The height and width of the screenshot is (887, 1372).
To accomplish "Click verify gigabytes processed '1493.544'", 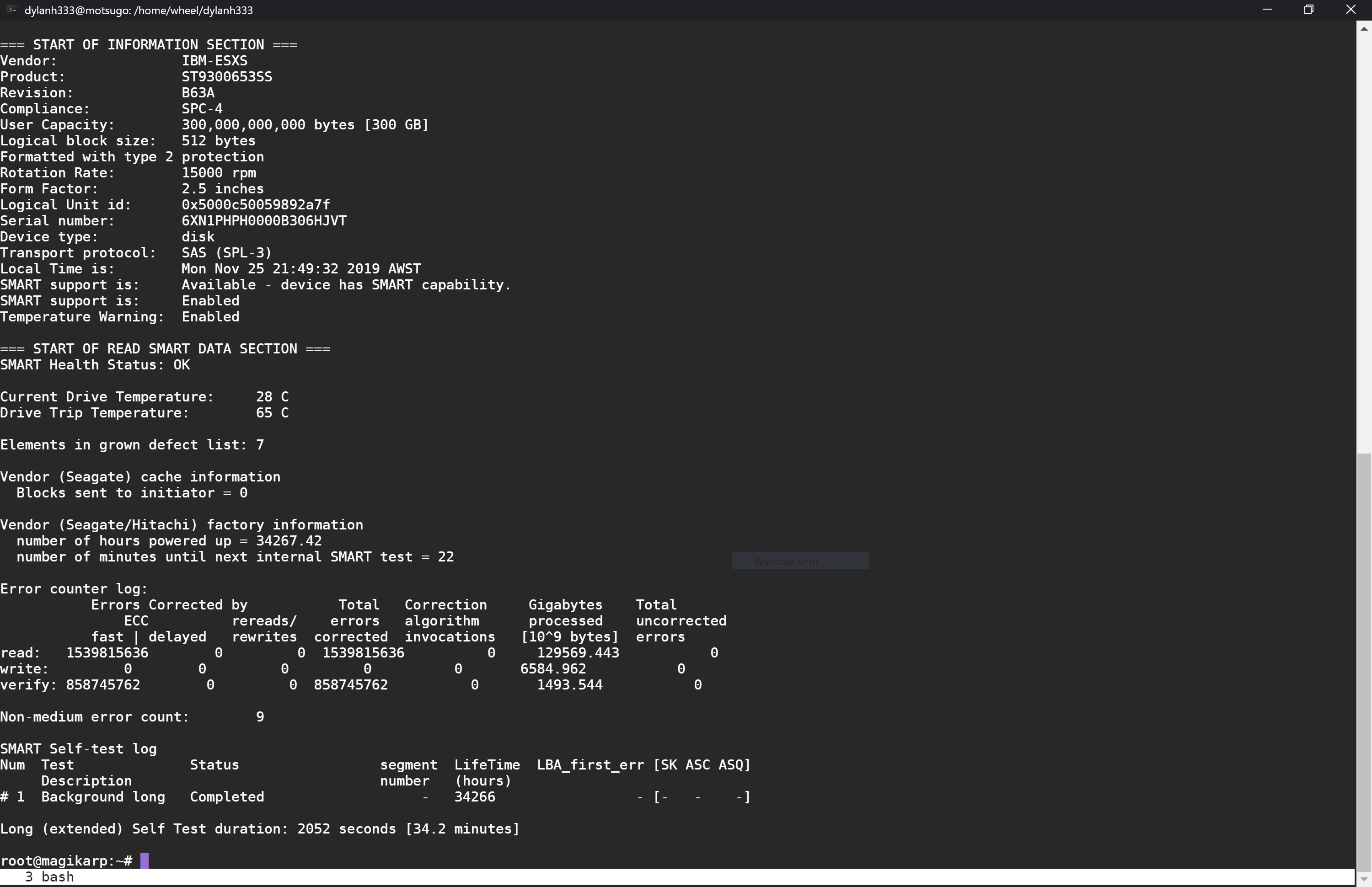I will pyautogui.click(x=570, y=685).
